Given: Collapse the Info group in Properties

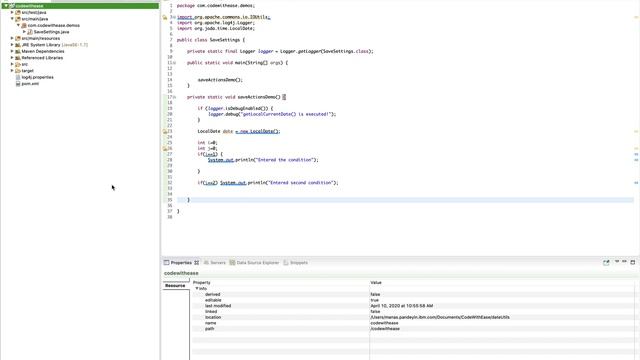Looking at the screenshot, I should (197, 289).
